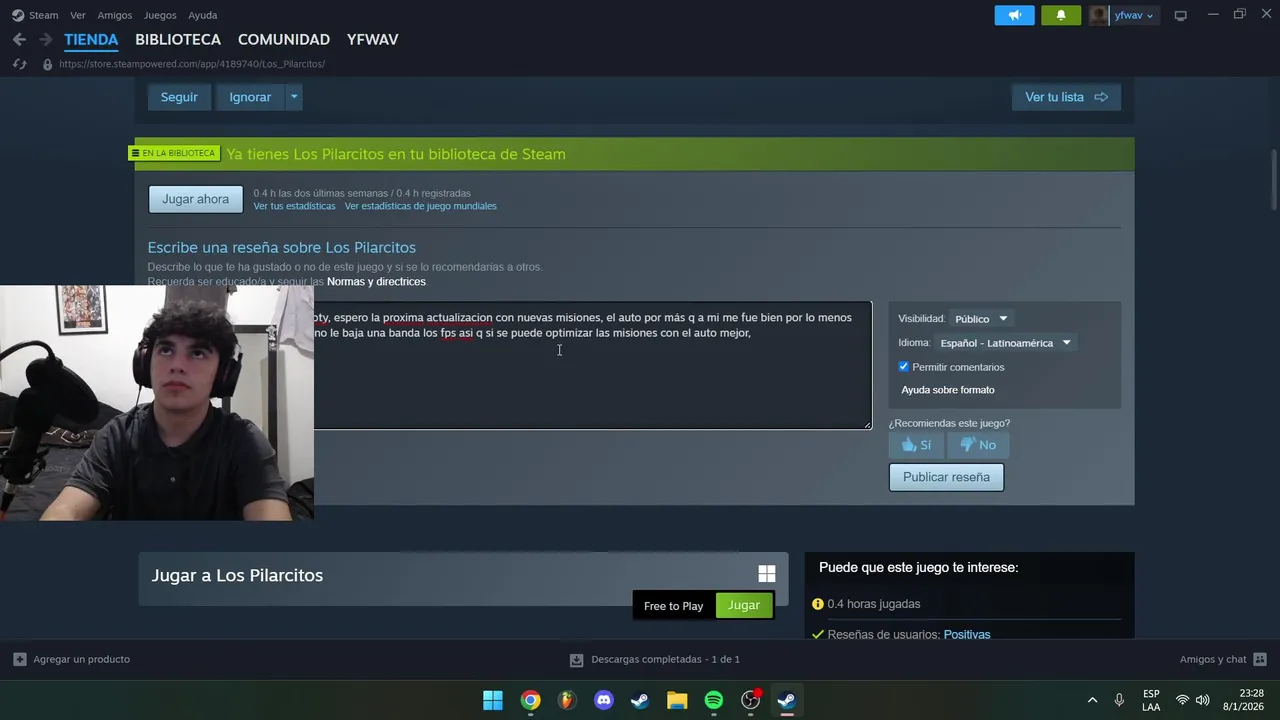
Task: Reload the store page
Action: pos(19,64)
